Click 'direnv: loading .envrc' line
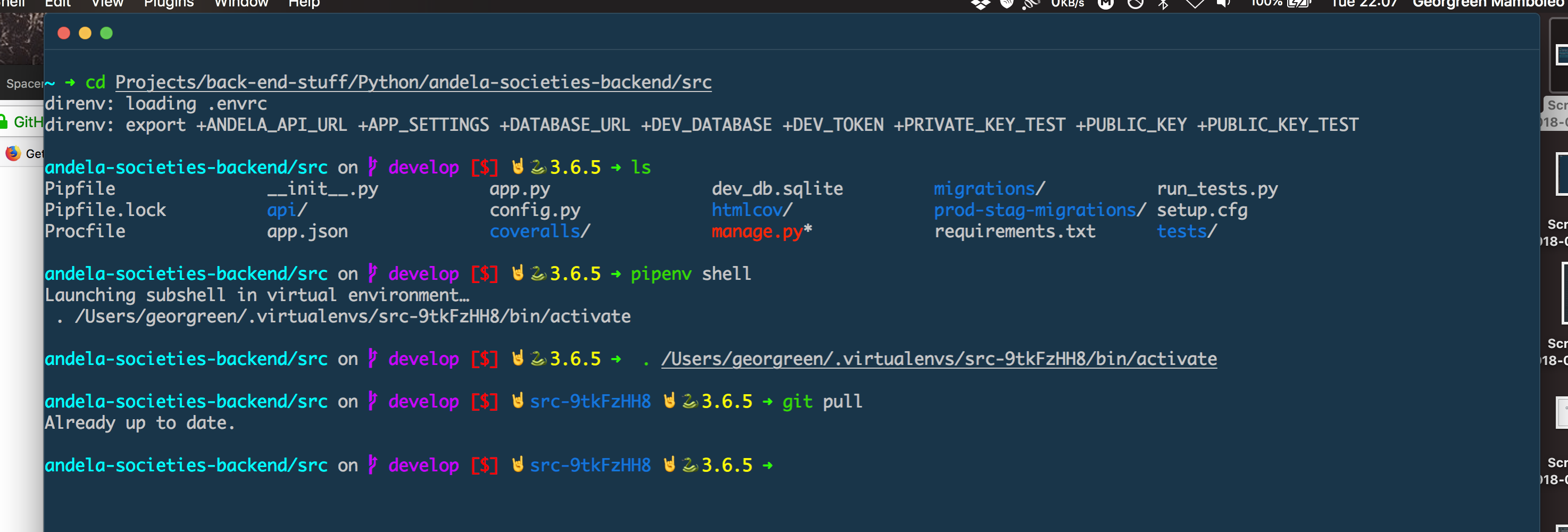 [x=156, y=104]
